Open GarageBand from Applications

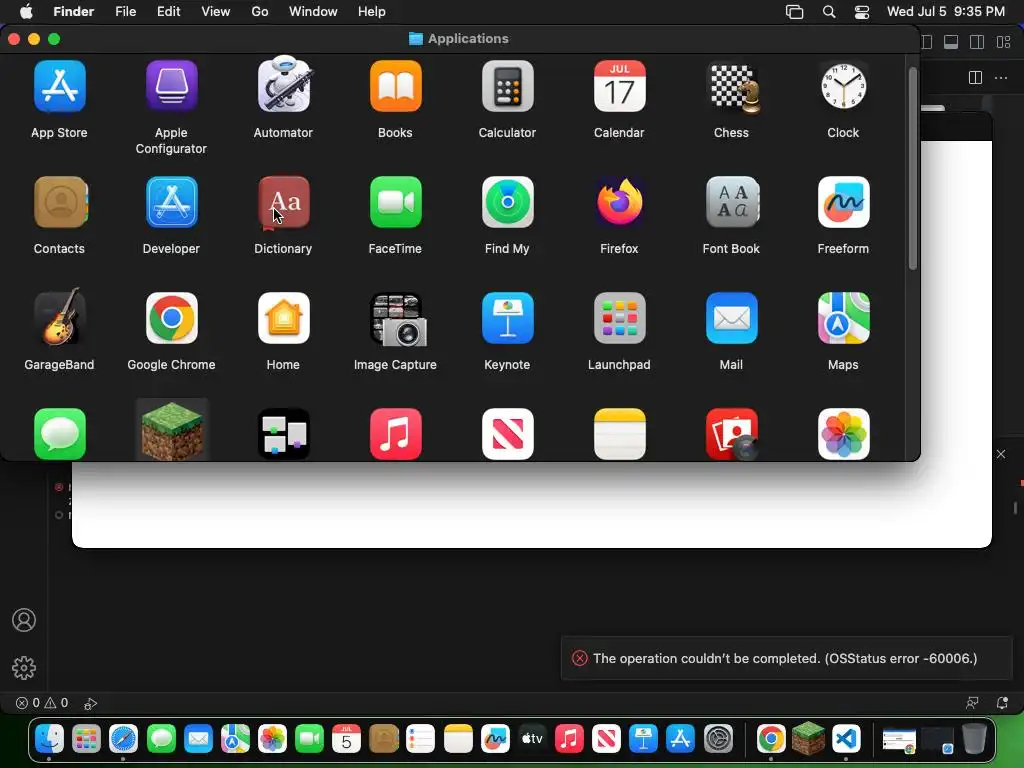click(x=59, y=317)
